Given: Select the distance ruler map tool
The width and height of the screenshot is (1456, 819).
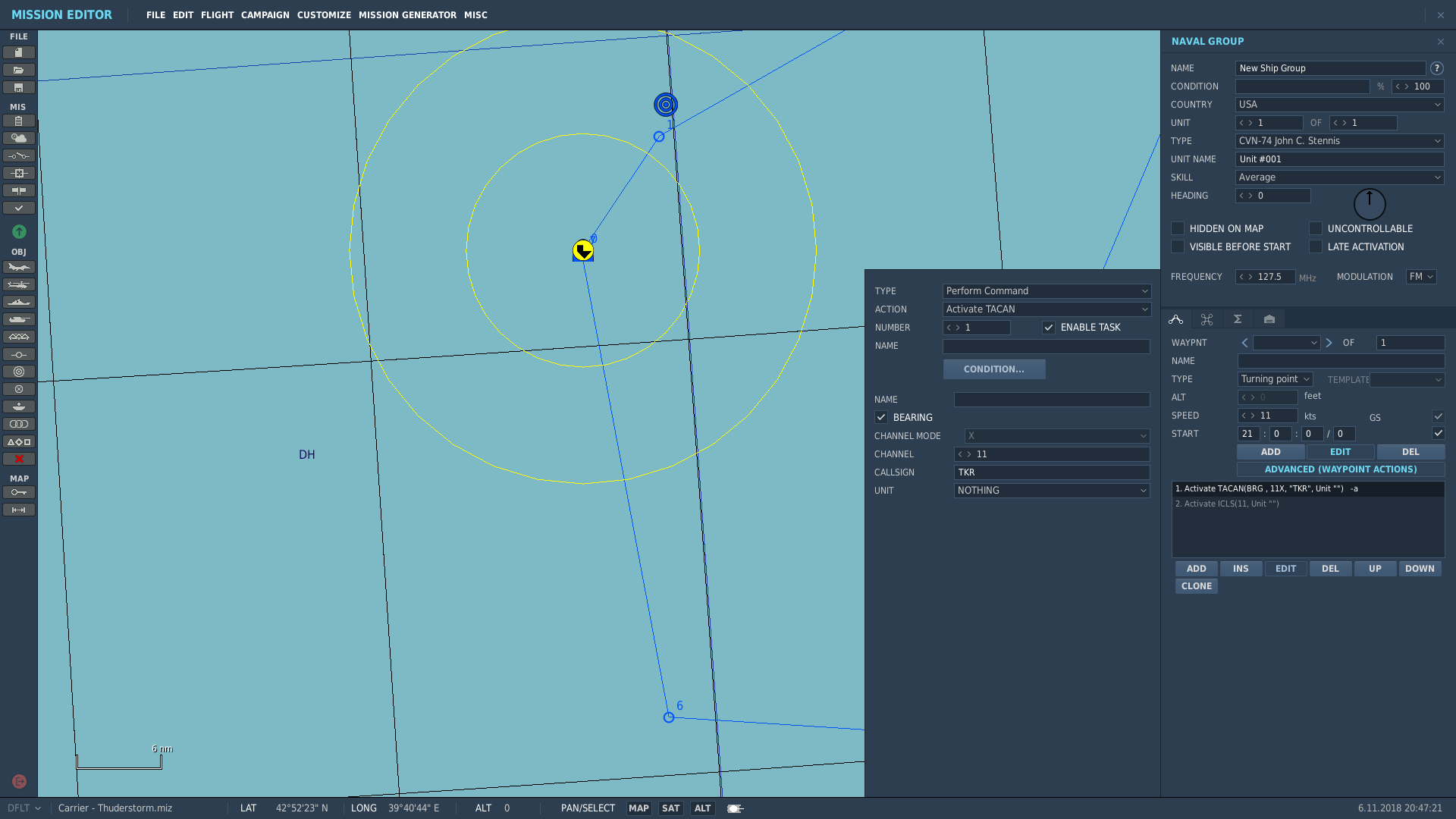Looking at the screenshot, I should [x=19, y=510].
